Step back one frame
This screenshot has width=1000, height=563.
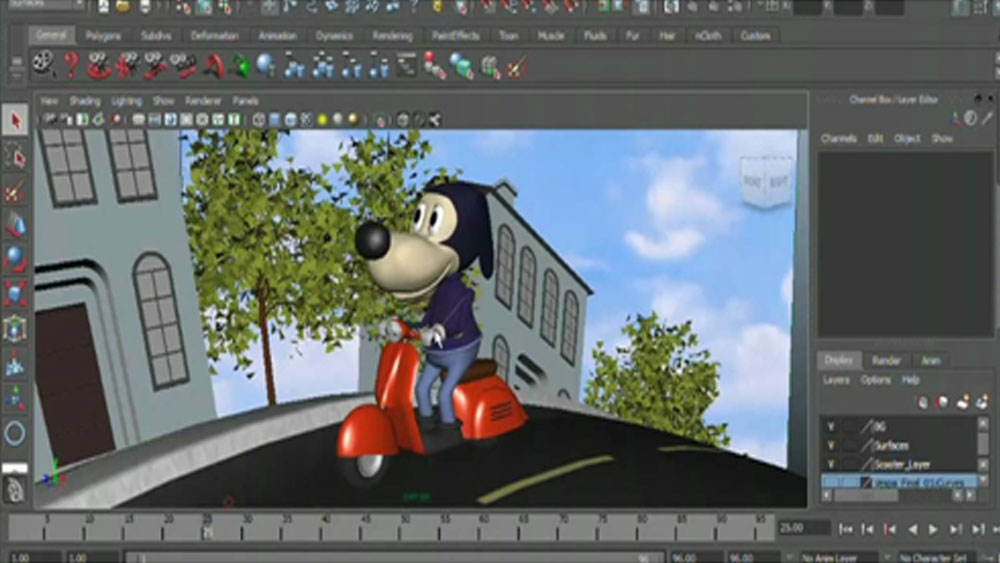[x=868, y=529]
